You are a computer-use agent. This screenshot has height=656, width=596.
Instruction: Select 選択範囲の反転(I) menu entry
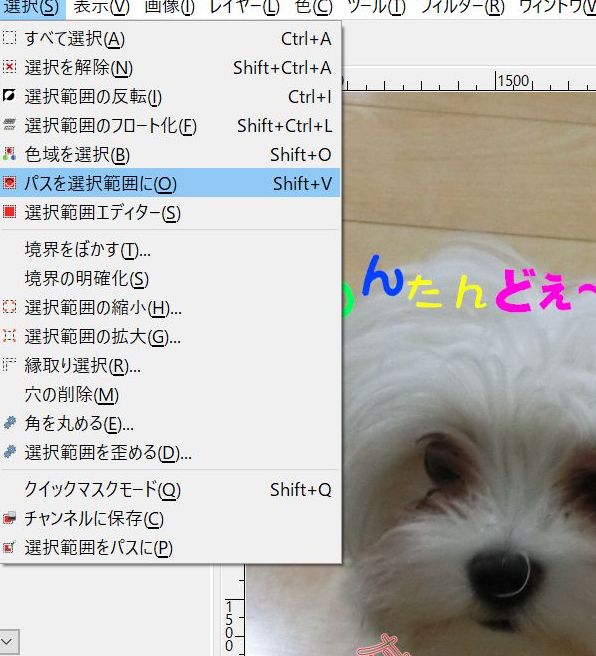point(170,97)
